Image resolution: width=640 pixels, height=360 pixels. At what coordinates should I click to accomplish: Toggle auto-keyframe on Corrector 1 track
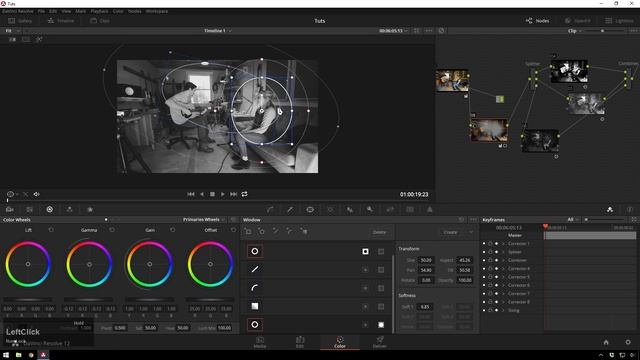[x=496, y=244]
